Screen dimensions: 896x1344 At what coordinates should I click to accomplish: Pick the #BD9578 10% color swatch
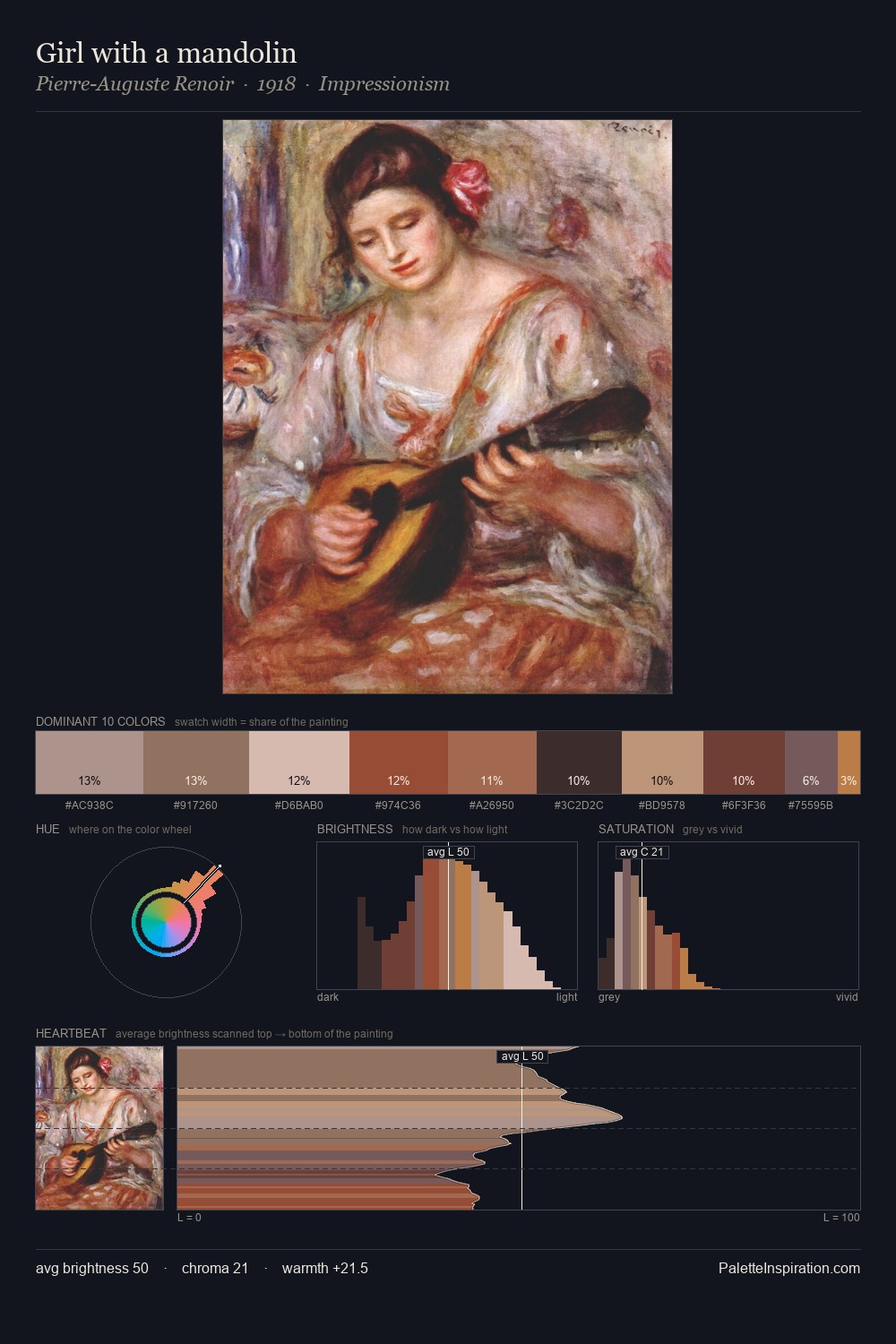pos(662,762)
